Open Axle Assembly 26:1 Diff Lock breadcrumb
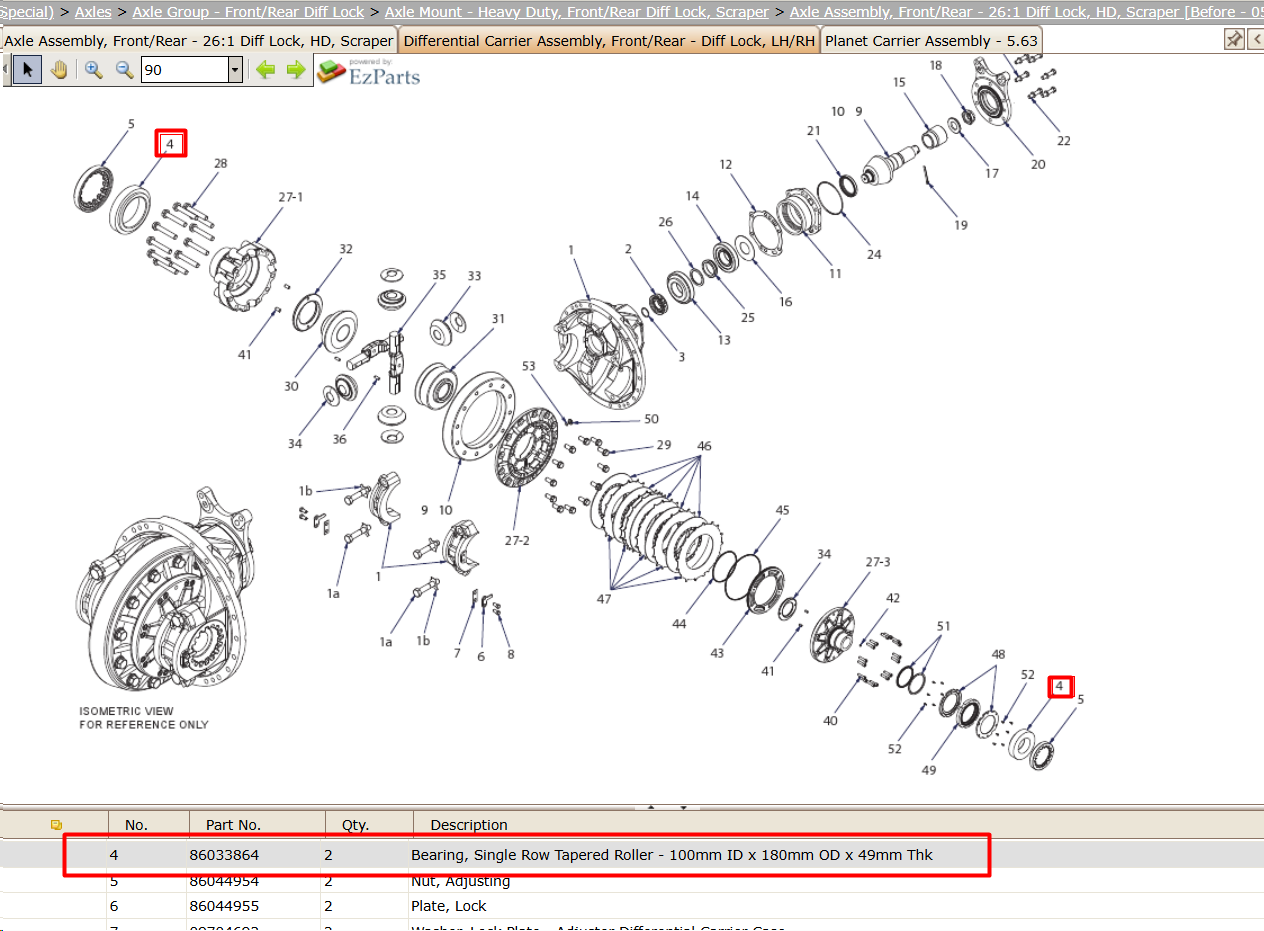This screenshot has height=931, width=1264. [x=1026, y=12]
